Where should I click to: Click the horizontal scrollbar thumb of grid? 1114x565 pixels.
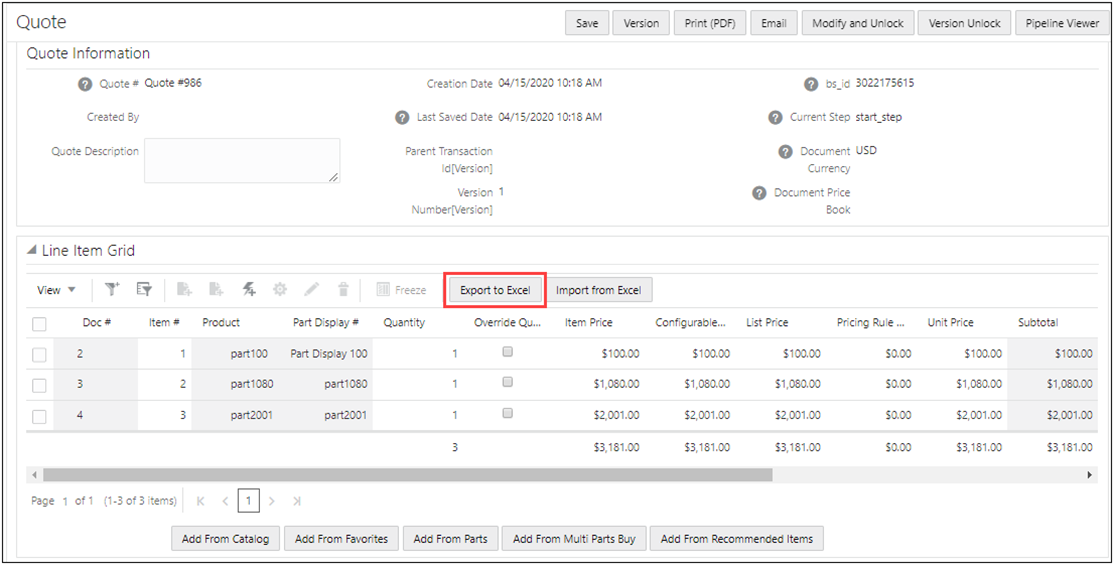(407, 475)
